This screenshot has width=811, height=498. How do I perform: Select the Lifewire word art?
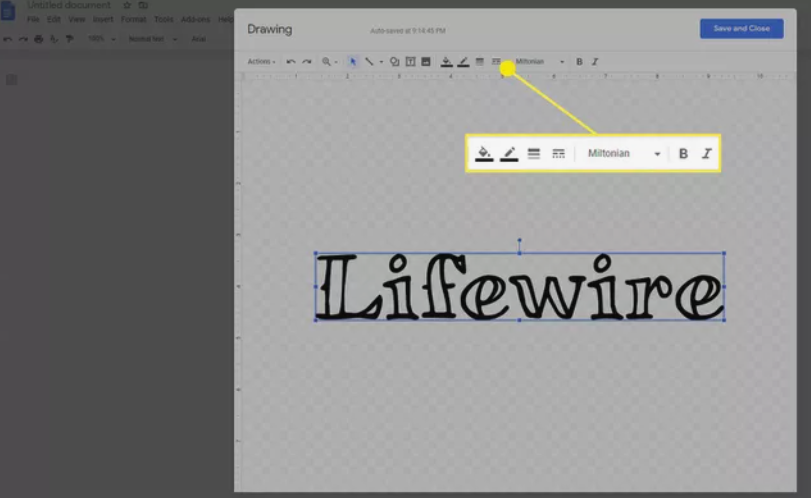tap(519, 286)
